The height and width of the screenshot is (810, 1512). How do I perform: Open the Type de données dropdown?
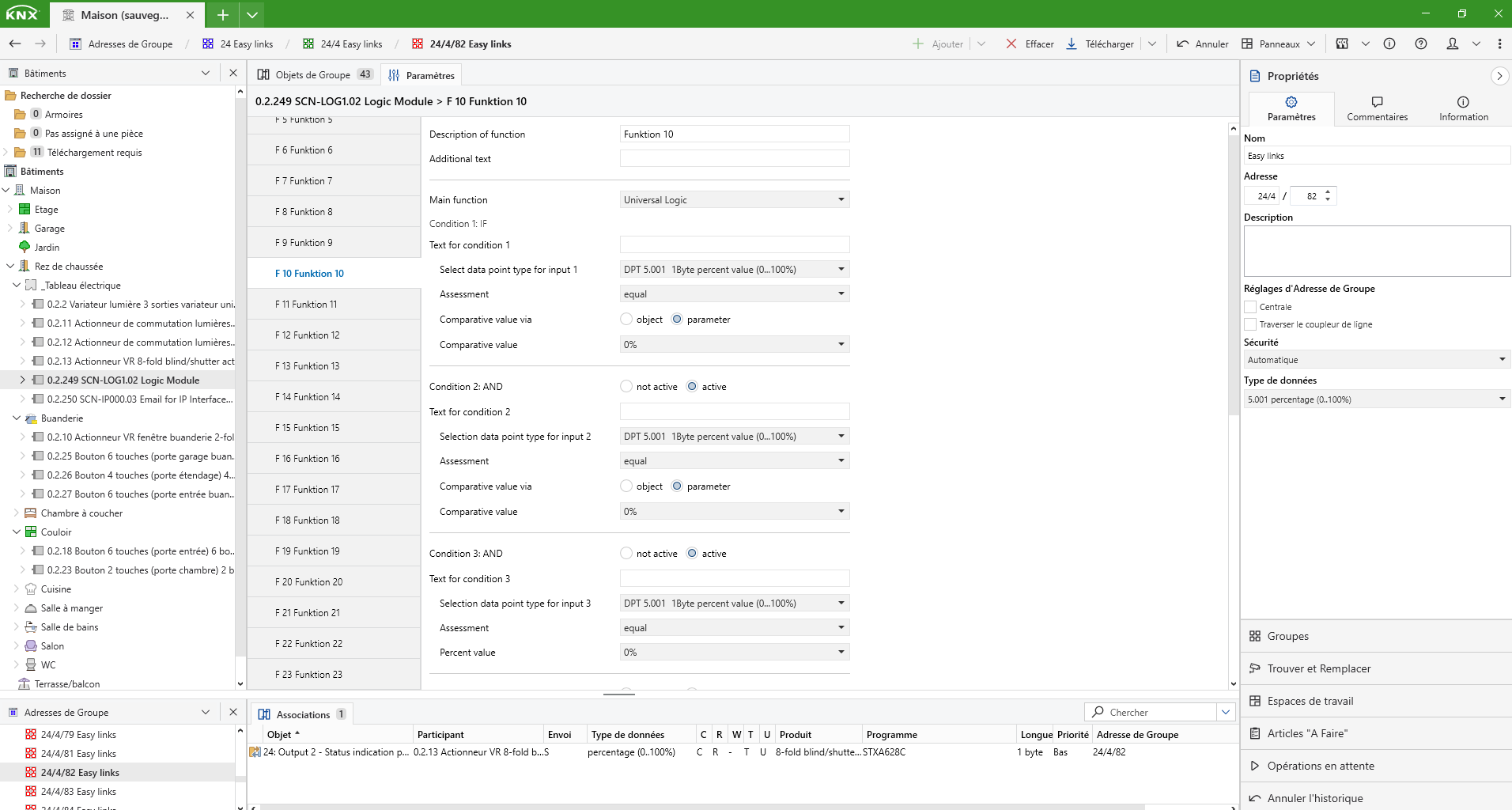coord(1377,399)
